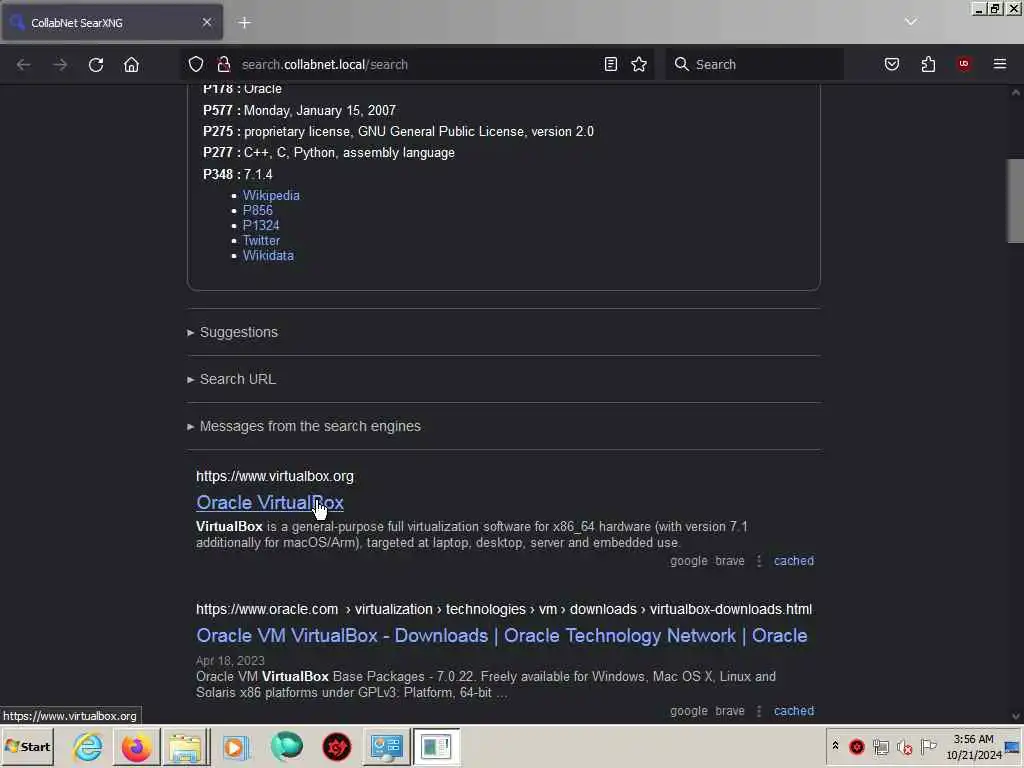Show site security lock information
The height and width of the screenshot is (768, 1024).
223,64
